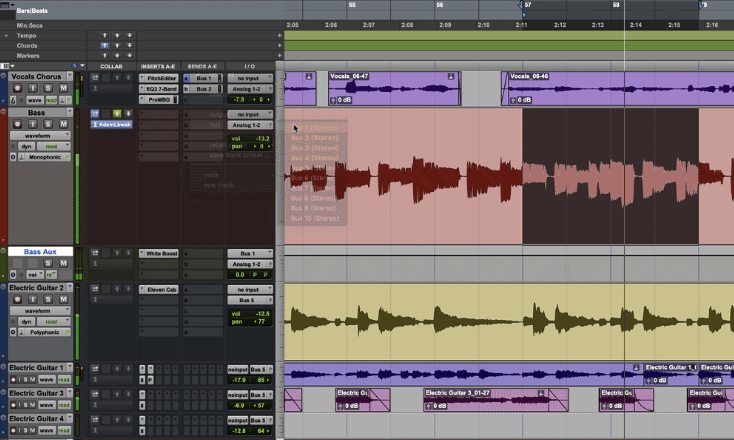734x440 pixels.
Task: Click the freeze icon on Bass Aux track
Action: [x=21, y=275]
